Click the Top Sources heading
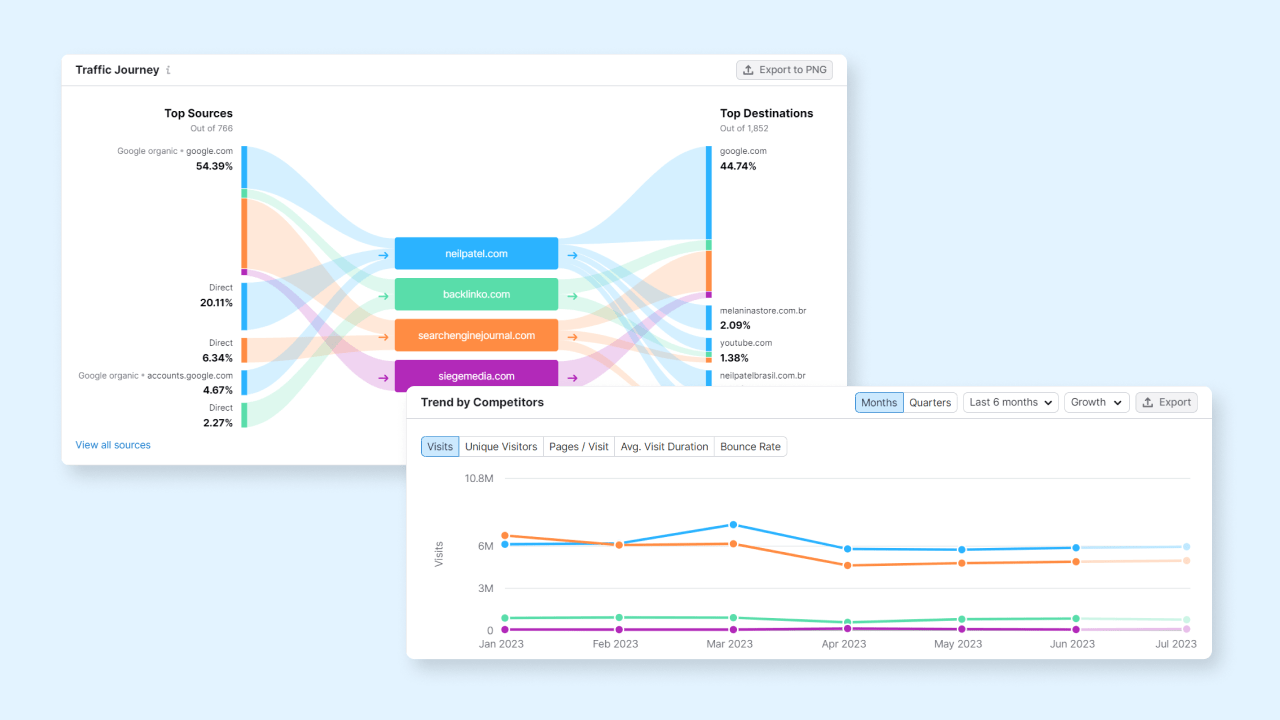 click(199, 113)
